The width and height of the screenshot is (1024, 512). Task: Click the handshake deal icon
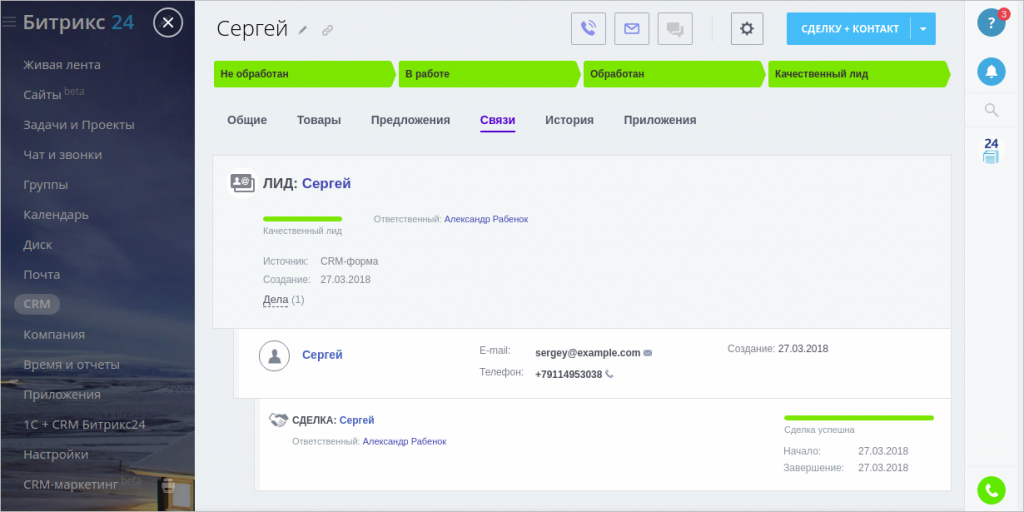tap(279, 420)
